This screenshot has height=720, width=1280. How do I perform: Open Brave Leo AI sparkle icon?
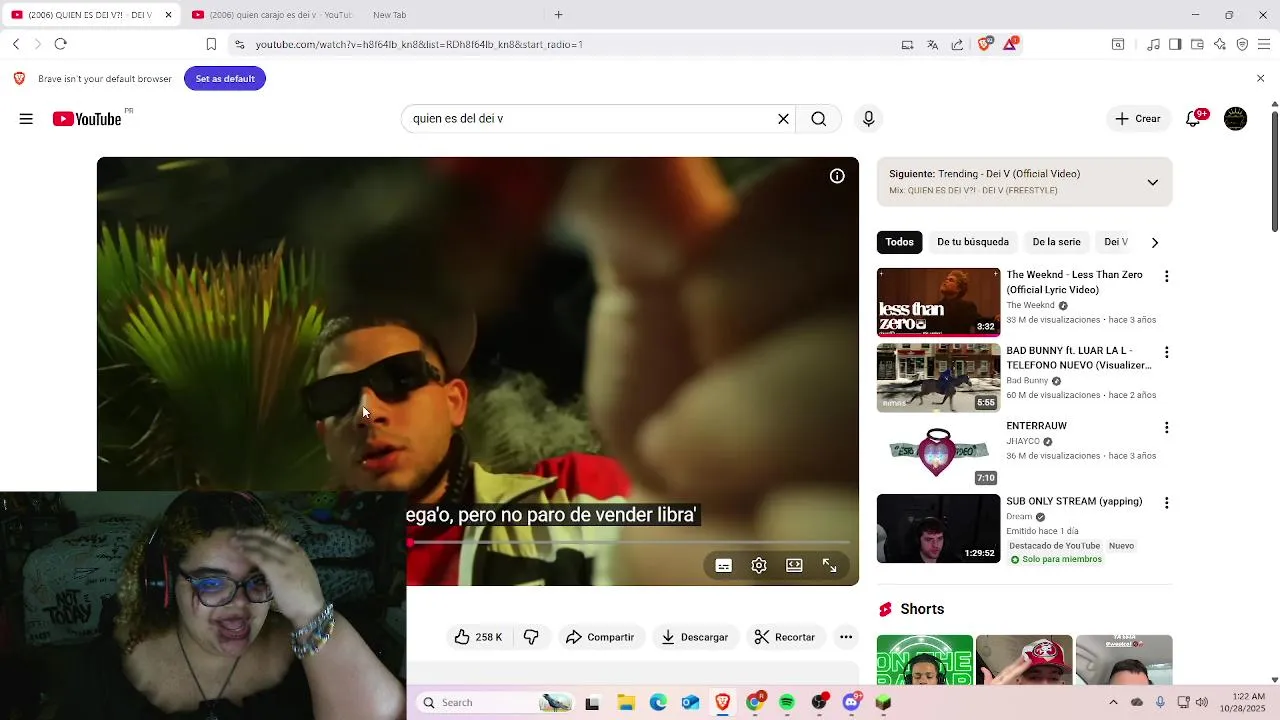coord(1220,44)
